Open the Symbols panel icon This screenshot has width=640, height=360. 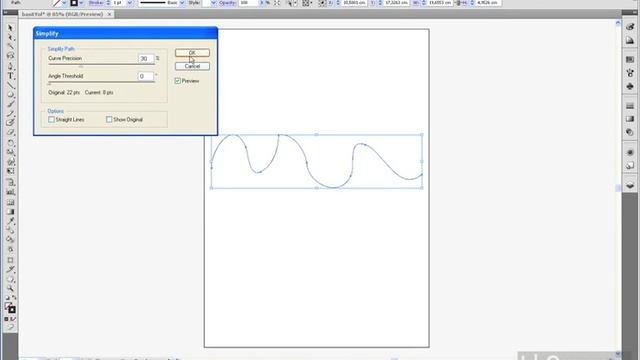click(630, 87)
